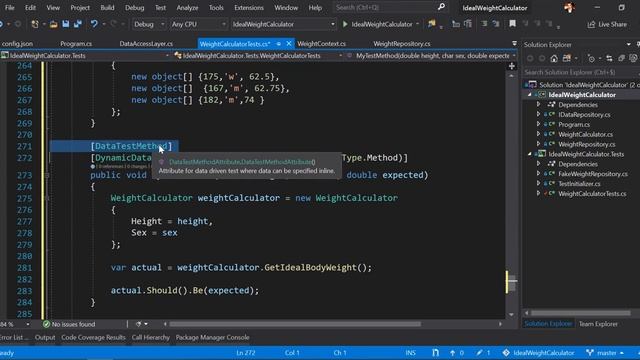Screen dimensions: 640x360
Task: Click the split editor plus icon
Action: (511, 66)
